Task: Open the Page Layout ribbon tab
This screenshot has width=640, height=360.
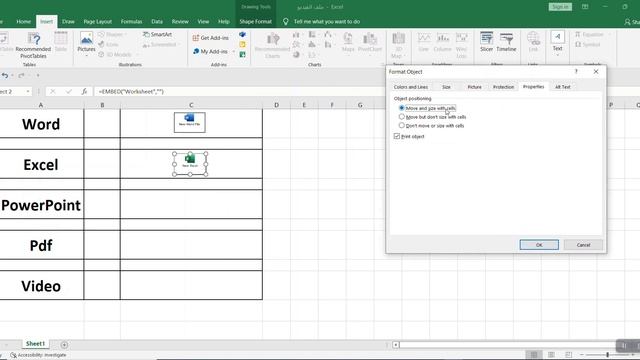Action: tap(98, 22)
